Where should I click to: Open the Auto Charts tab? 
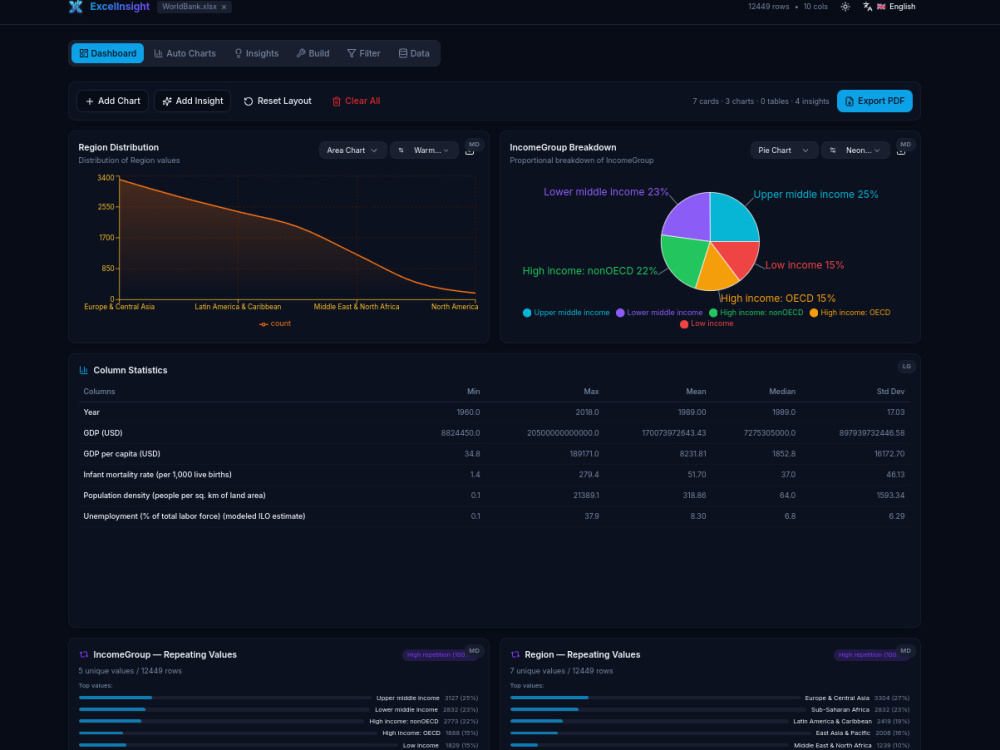click(x=185, y=54)
